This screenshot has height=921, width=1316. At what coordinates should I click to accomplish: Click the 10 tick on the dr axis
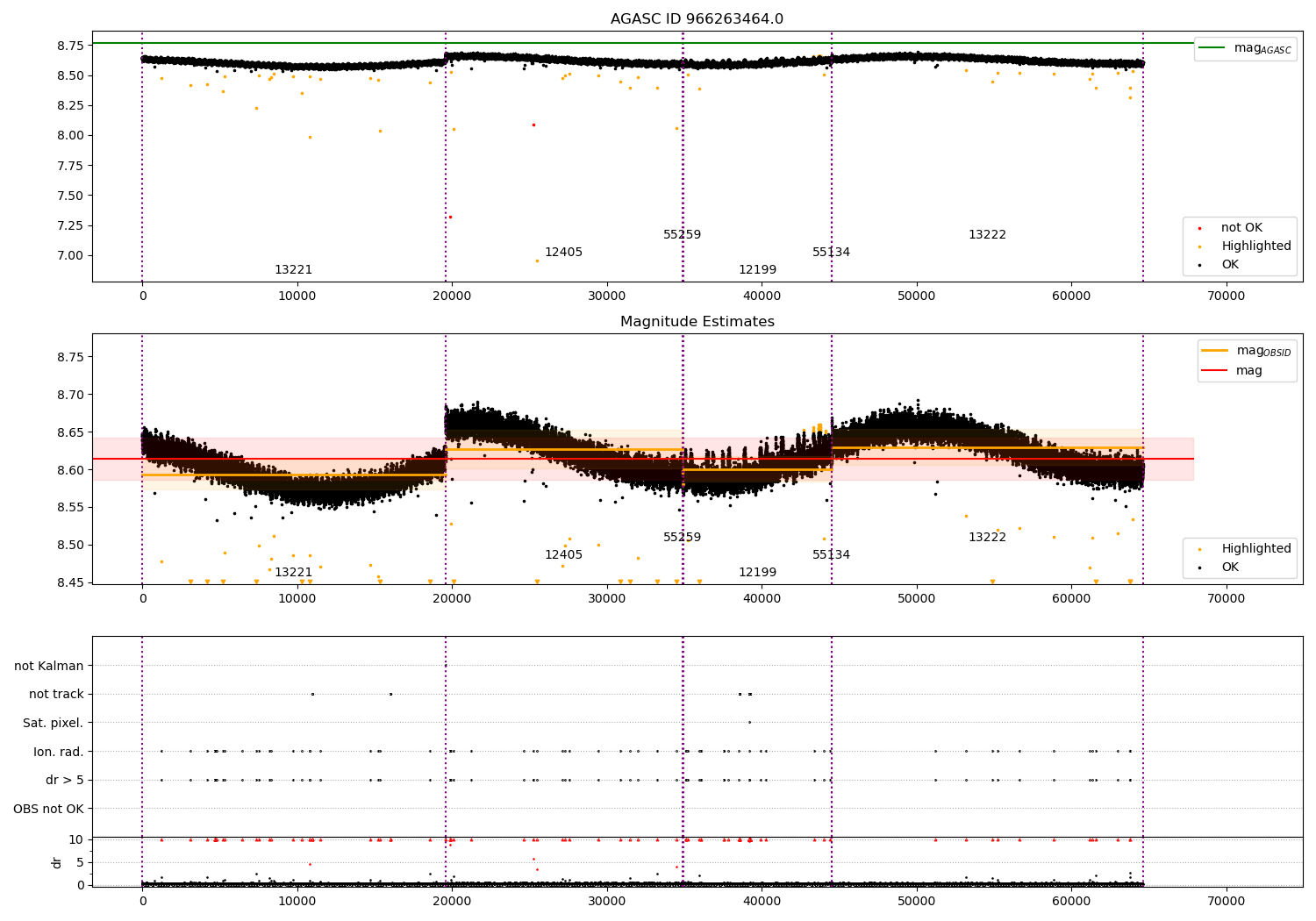[x=76, y=839]
